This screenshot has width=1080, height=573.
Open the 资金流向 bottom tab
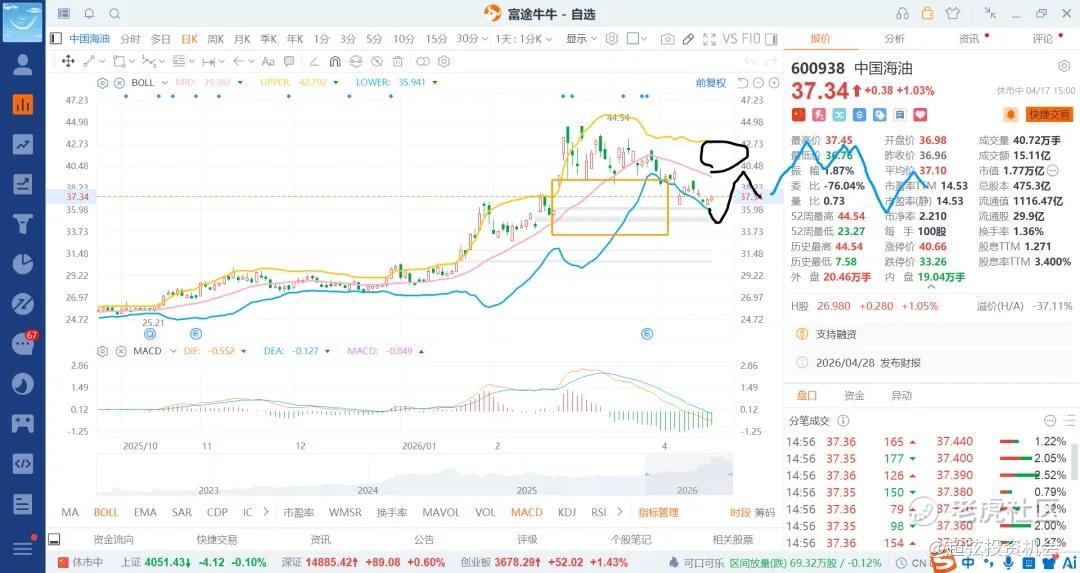click(x=114, y=540)
